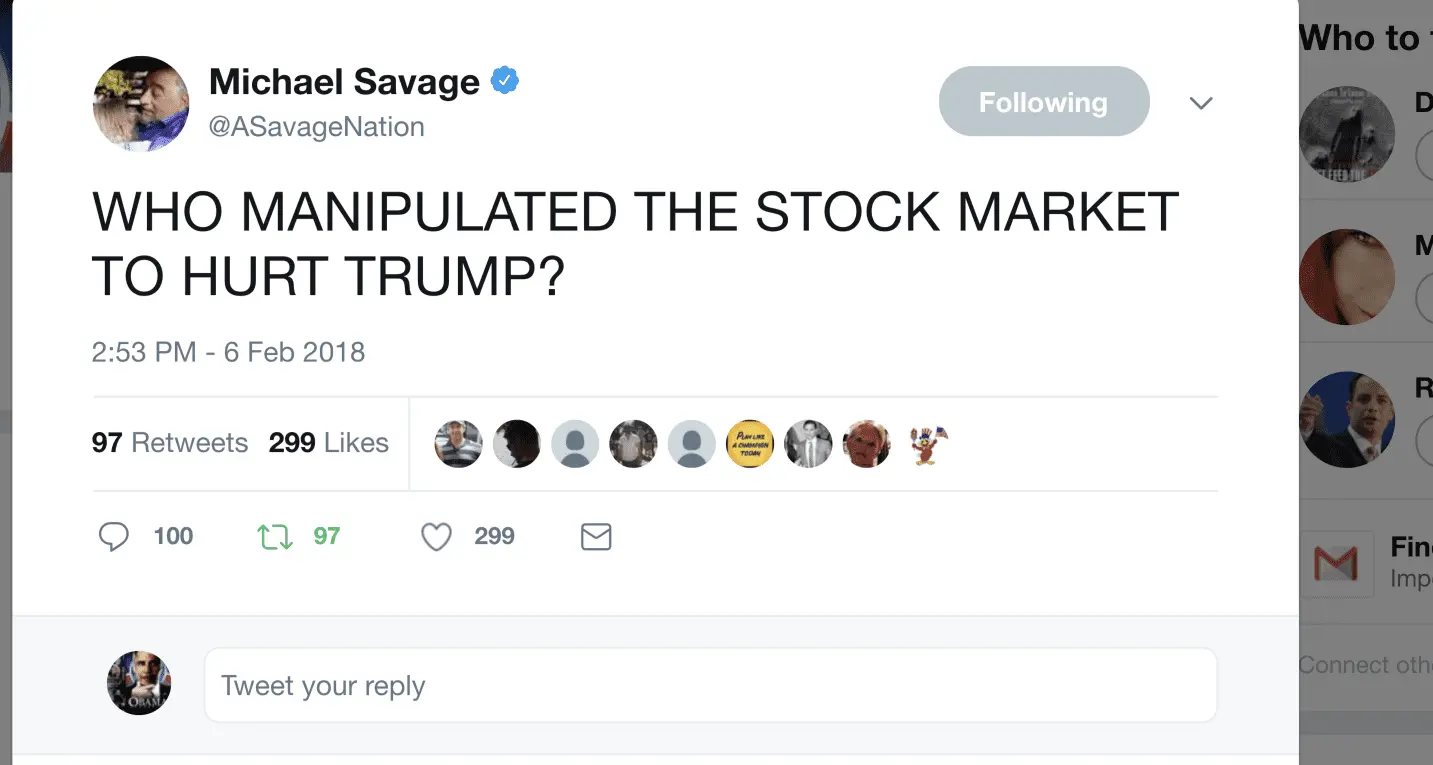Click your own avatar beside reply box
Image resolution: width=1433 pixels, height=765 pixels.
pos(139,684)
